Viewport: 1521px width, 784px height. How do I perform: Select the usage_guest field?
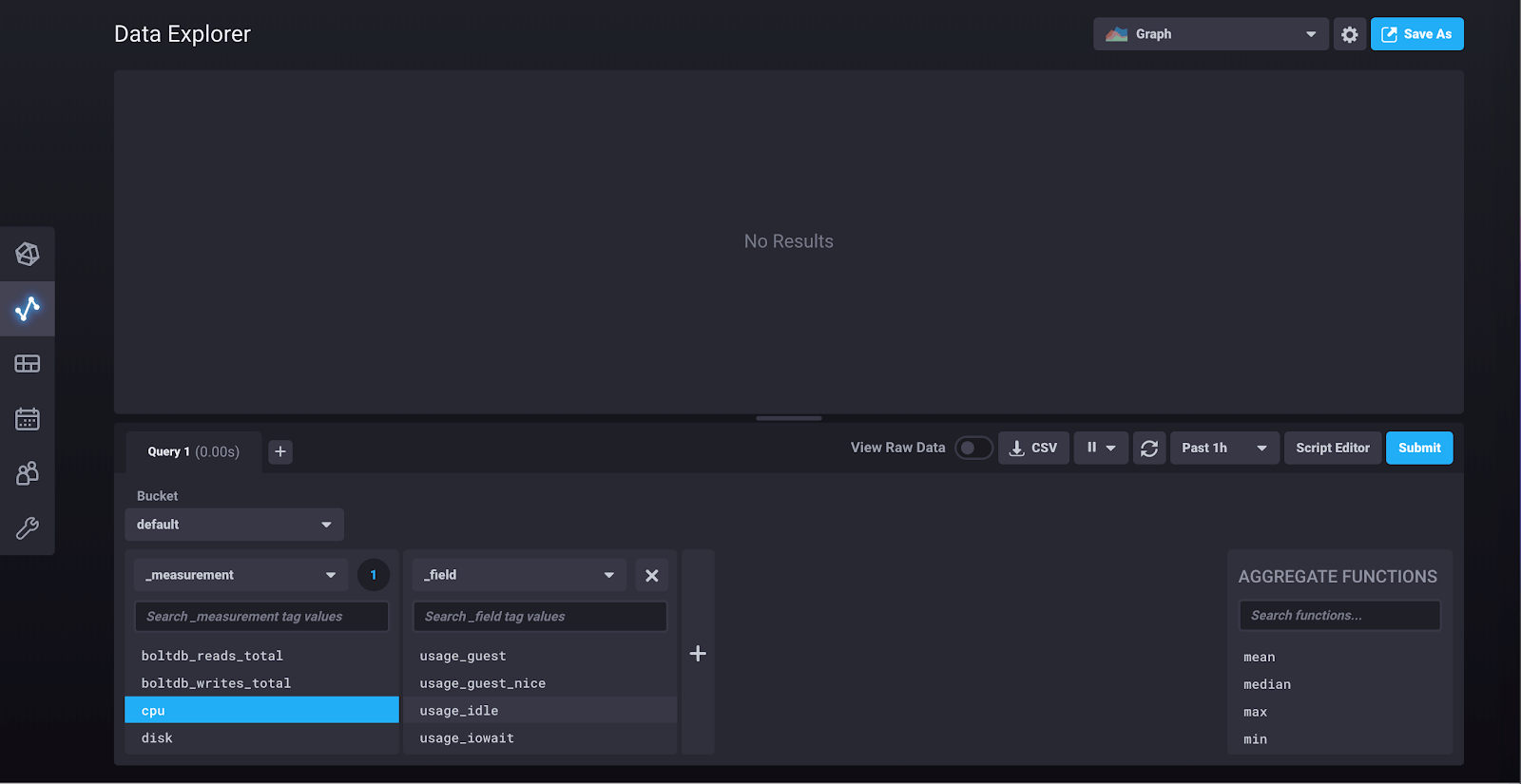pyautogui.click(x=540, y=656)
